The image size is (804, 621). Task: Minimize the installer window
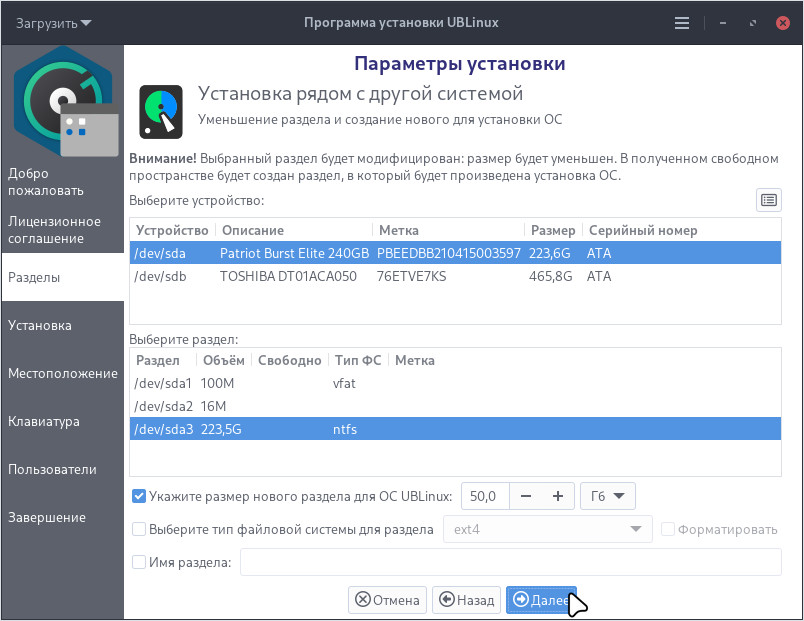click(x=722, y=23)
